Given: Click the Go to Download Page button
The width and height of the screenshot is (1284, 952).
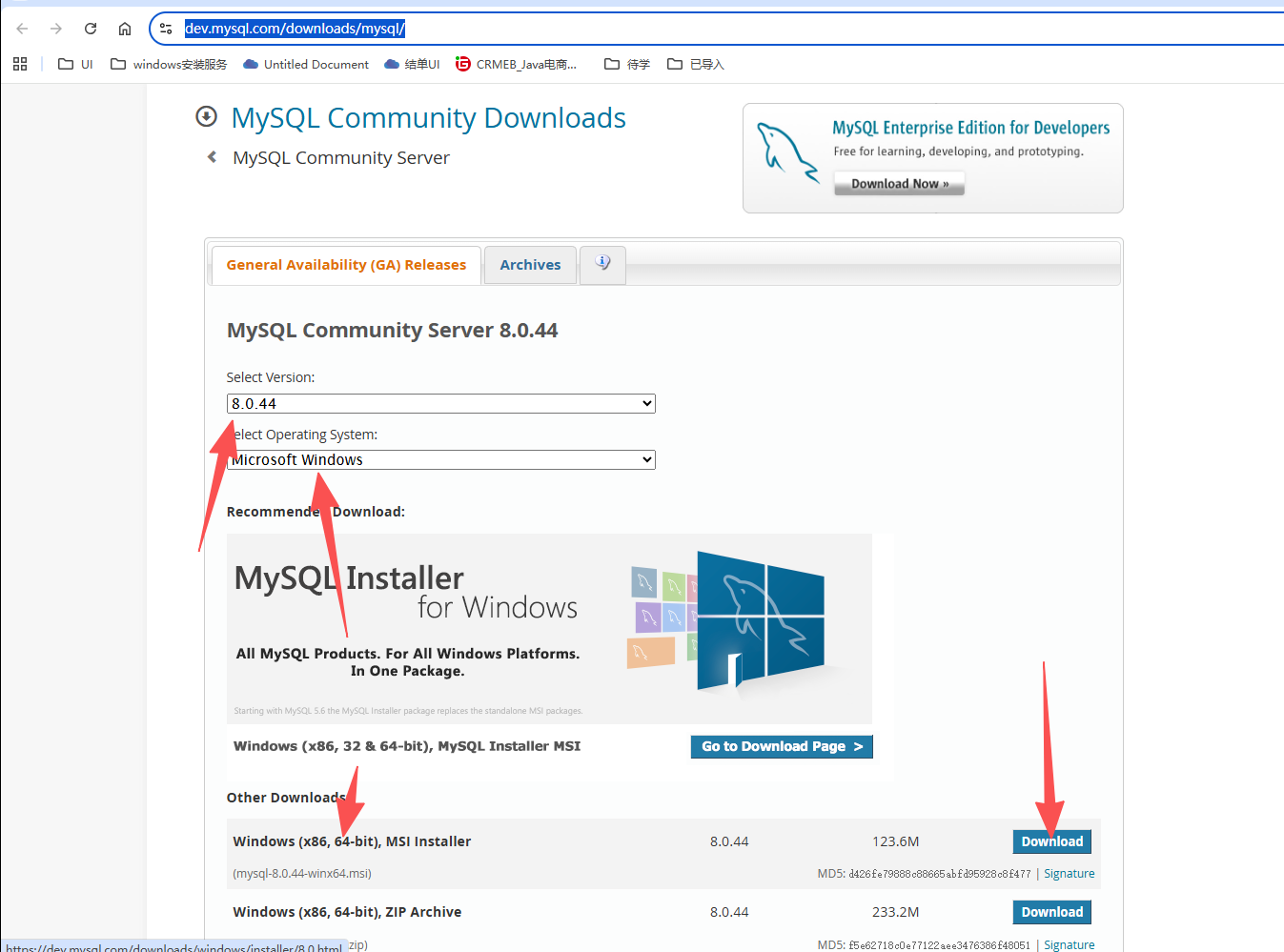Looking at the screenshot, I should pyautogui.click(x=782, y=746).
